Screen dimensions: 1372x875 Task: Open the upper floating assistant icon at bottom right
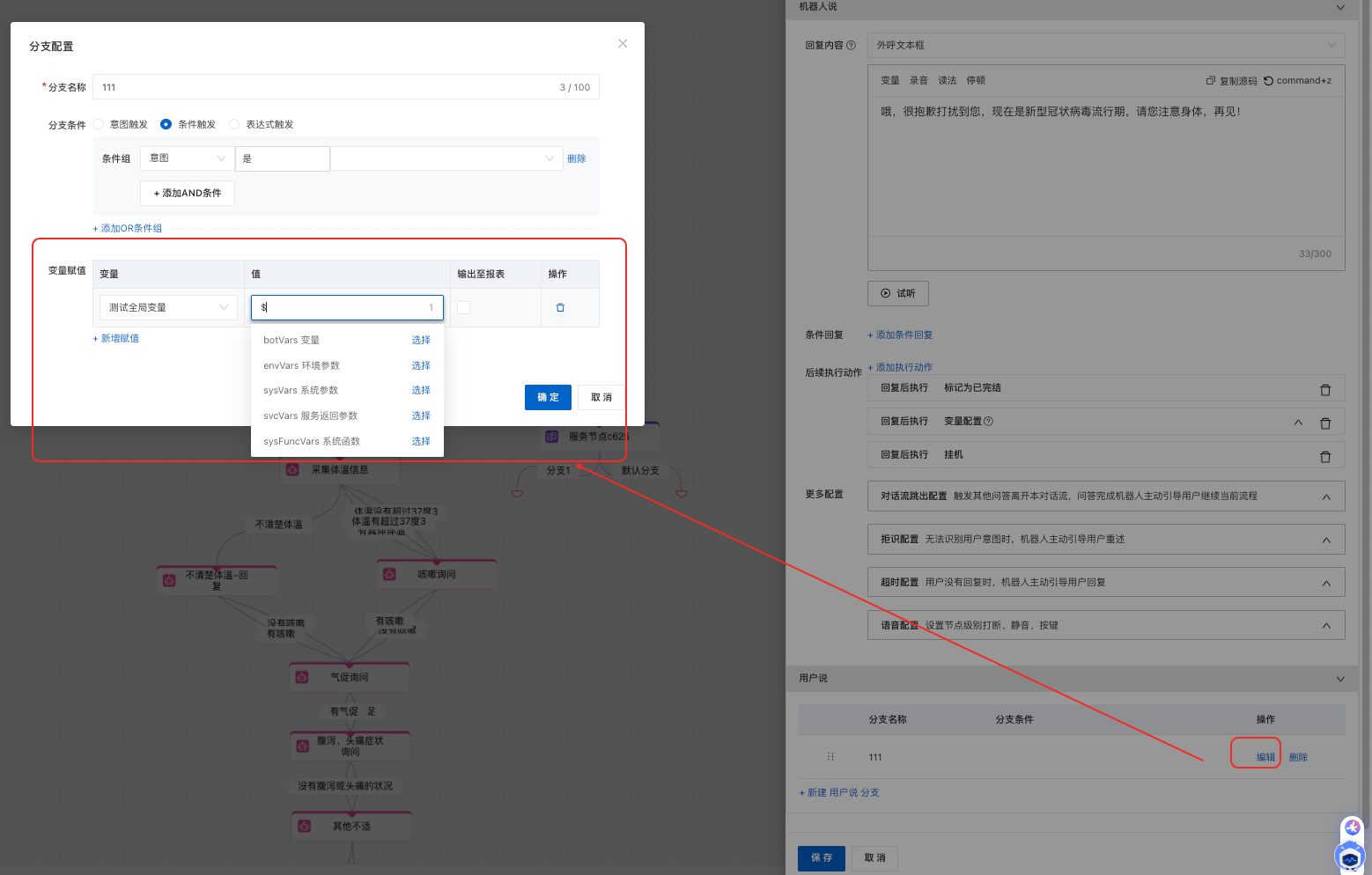click(1353, 828)
